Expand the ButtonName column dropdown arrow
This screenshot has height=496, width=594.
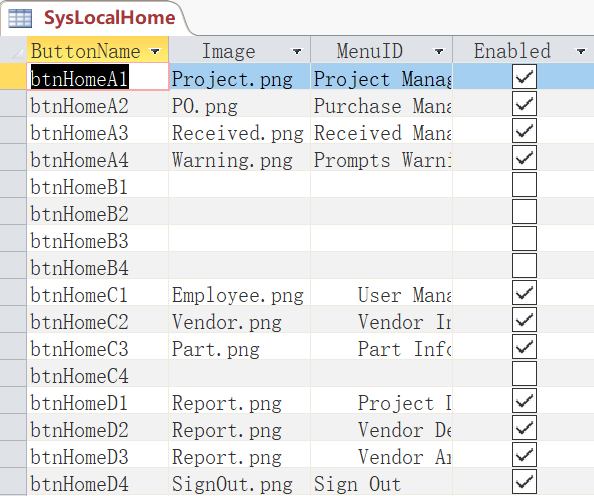tap(155, 51)
